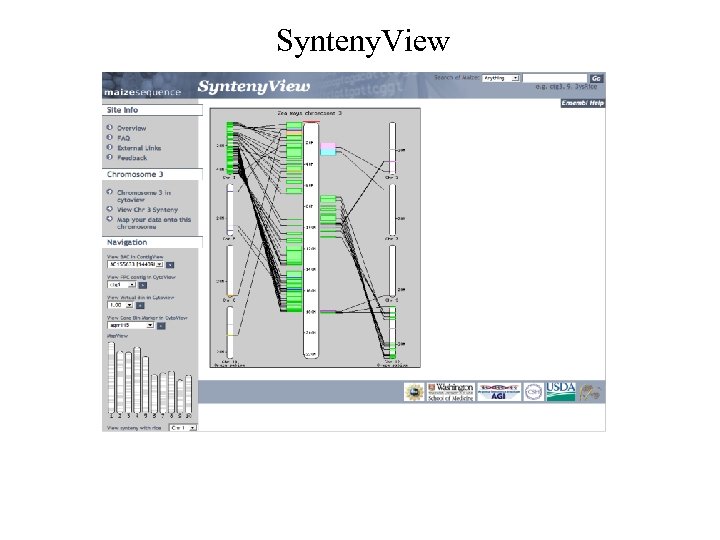This screenshot has height=540, width=720.
Task: Select chromosome 8 in the MapView ideogram
Action: (171, 392)
